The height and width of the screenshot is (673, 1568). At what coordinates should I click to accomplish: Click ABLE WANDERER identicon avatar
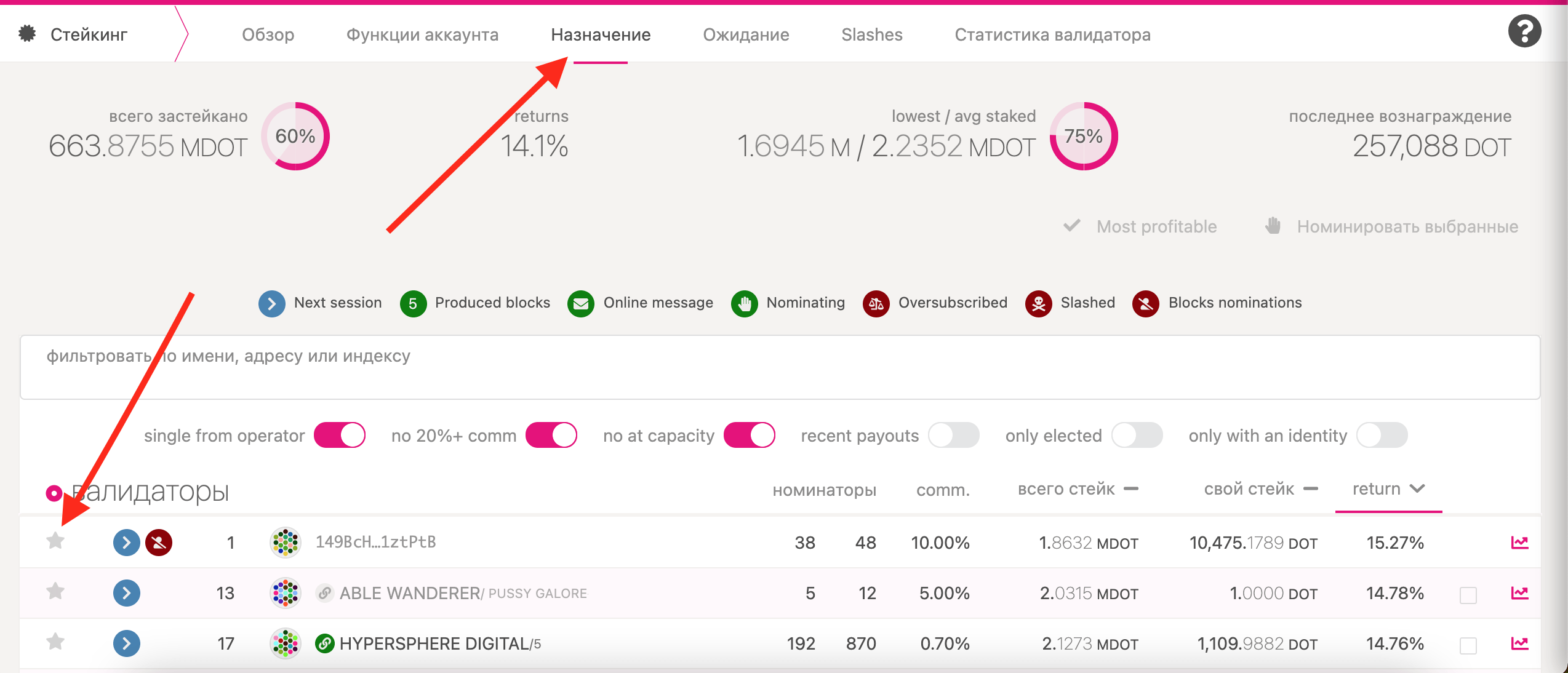click(x=286, y=593)
